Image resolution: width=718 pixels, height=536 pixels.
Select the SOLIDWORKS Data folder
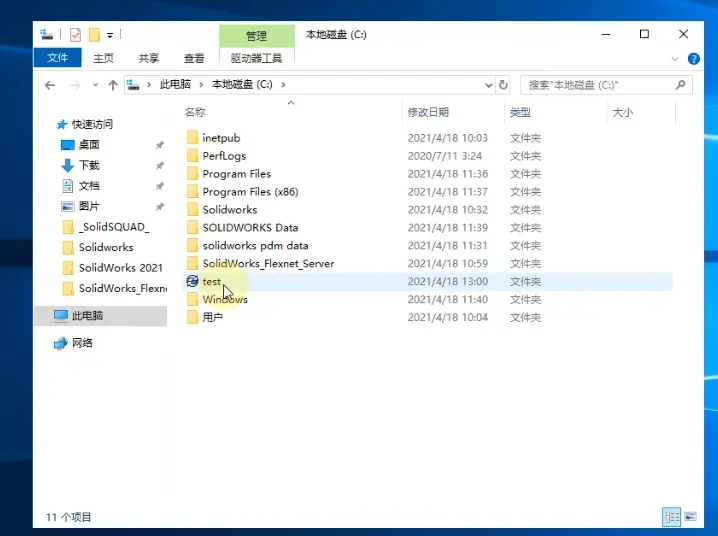click(250, 227)
